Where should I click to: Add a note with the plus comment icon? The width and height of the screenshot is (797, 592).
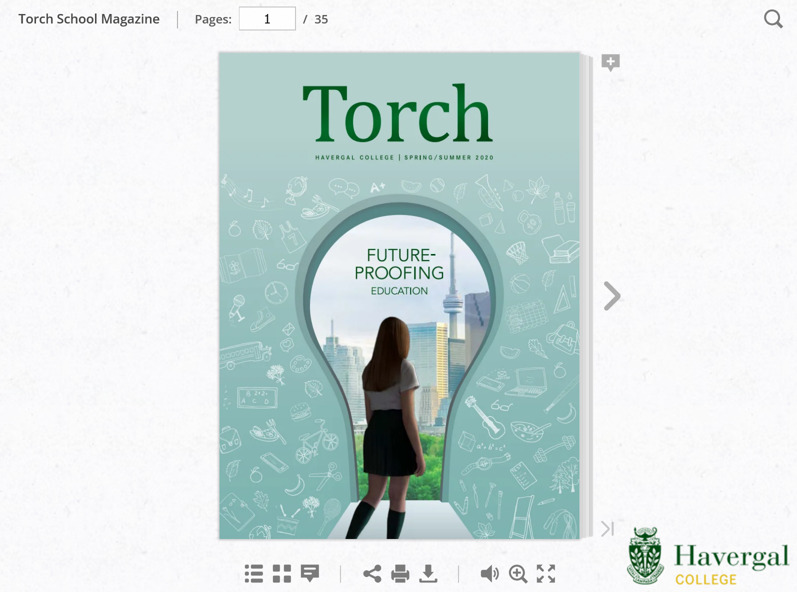[x=610, y=63]
